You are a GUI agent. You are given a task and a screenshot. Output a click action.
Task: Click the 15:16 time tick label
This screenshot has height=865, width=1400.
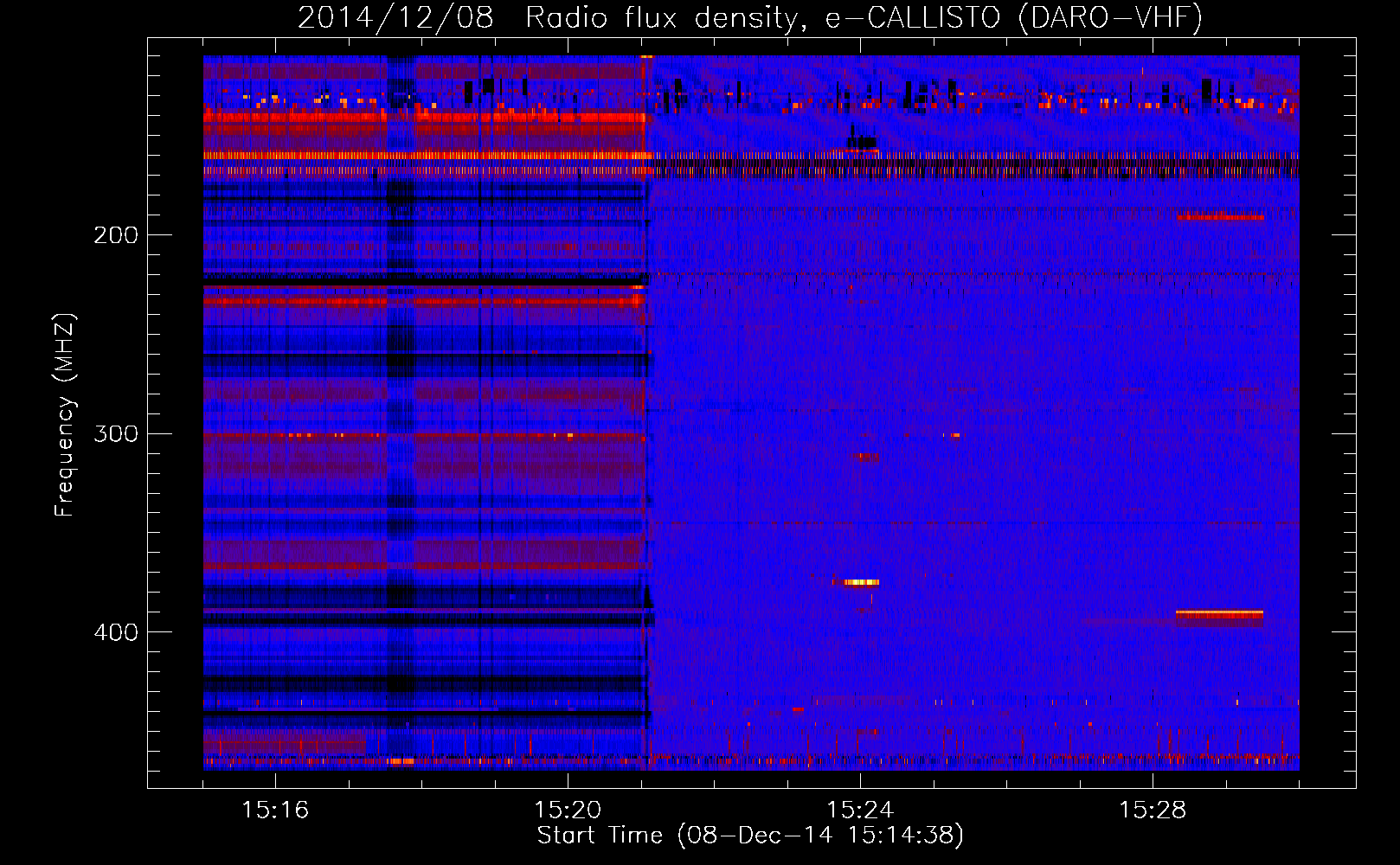click(x=275, y=811)
